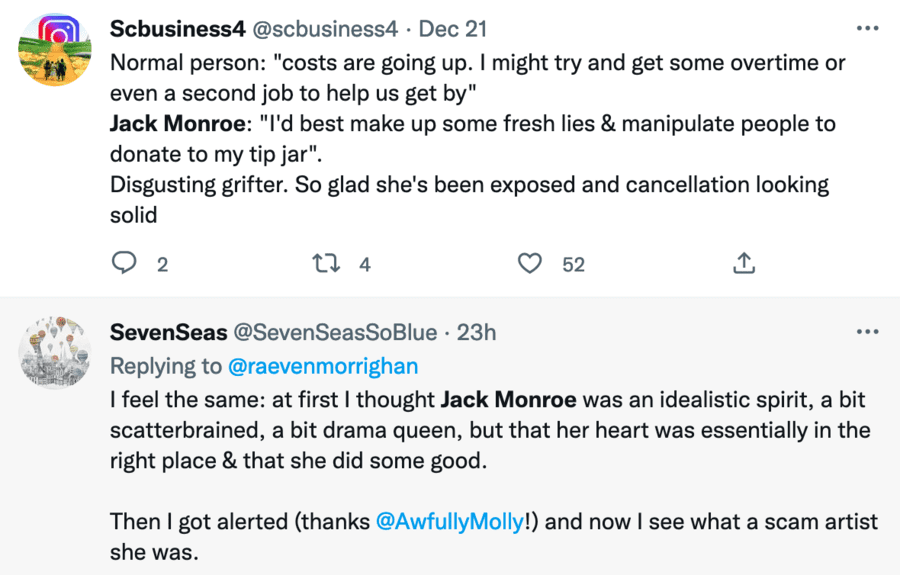Click the like count of 52
900x575 pixels.
(573, 265)
